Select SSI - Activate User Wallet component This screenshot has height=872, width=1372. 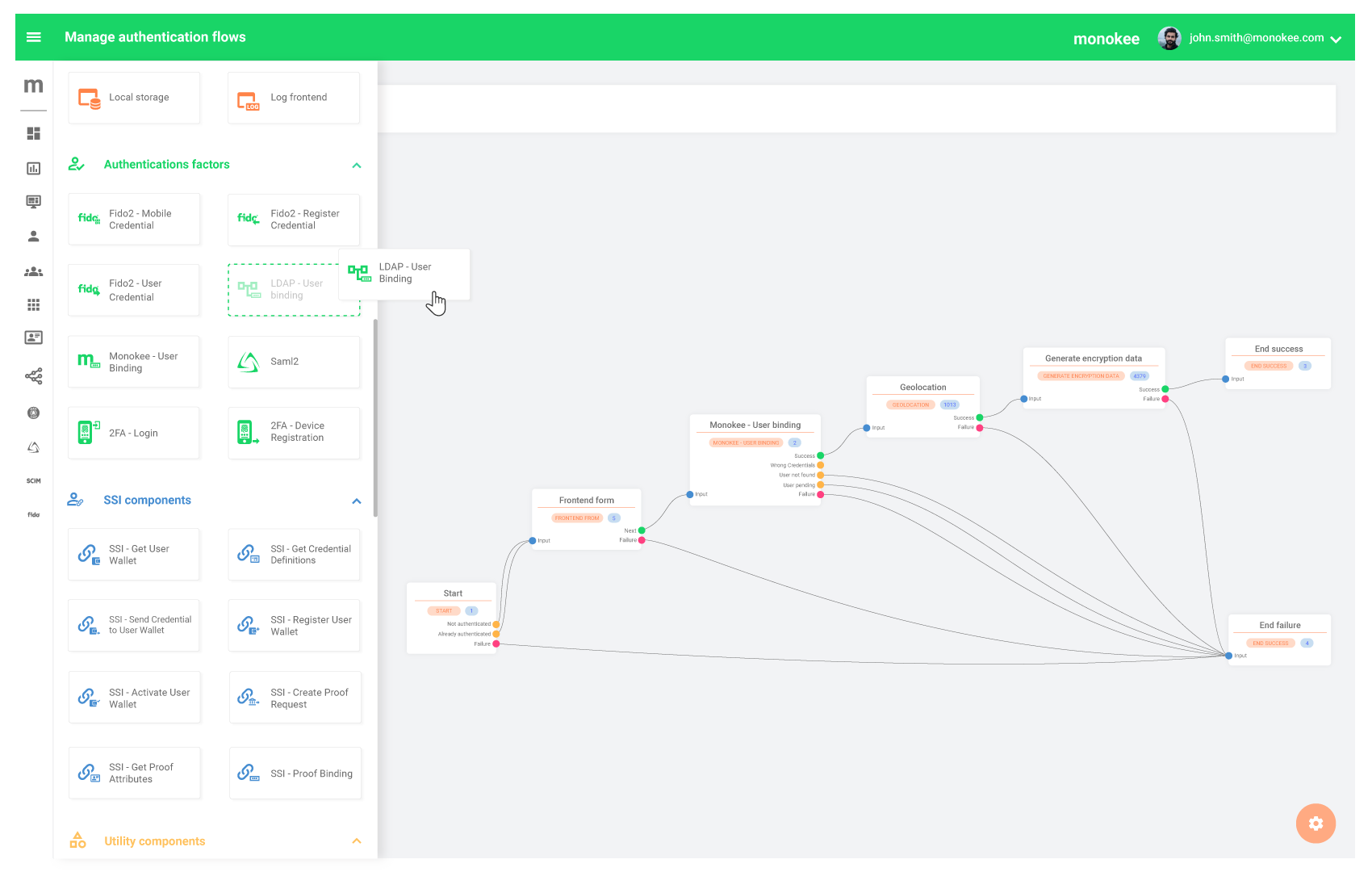tap(134, 698)
